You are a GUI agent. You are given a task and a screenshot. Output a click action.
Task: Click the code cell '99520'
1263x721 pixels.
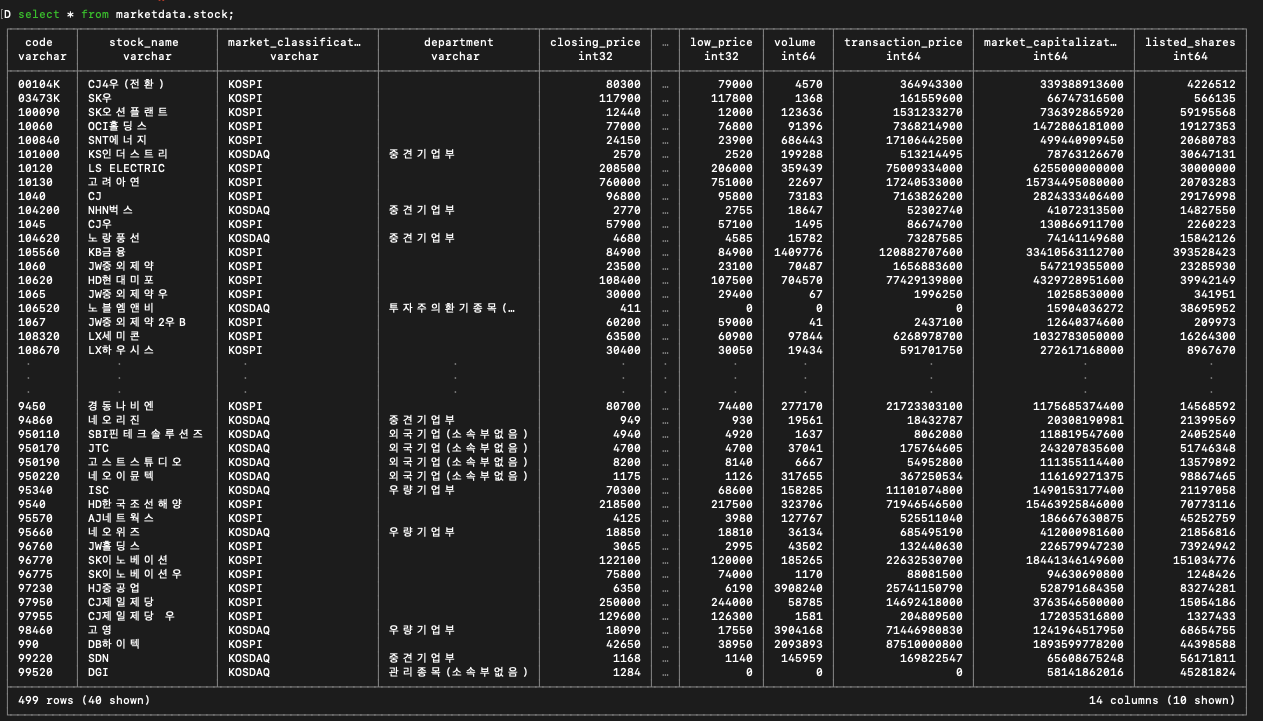tap(36, 672)
